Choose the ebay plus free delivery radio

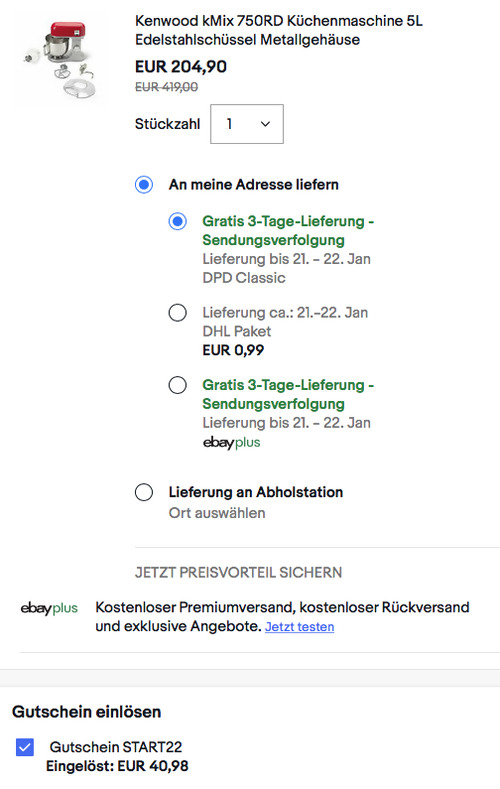point(178,385)
